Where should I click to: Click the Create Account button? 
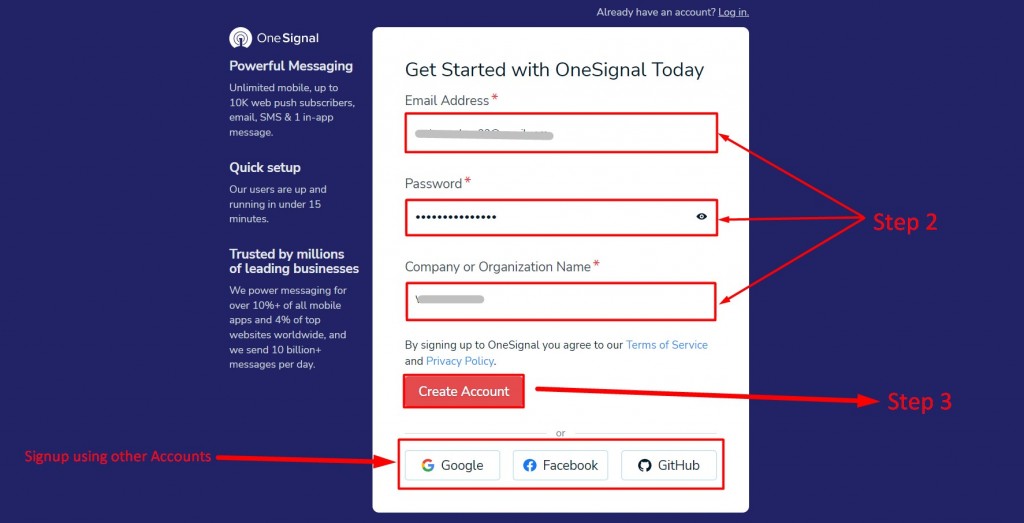point(464,391)
